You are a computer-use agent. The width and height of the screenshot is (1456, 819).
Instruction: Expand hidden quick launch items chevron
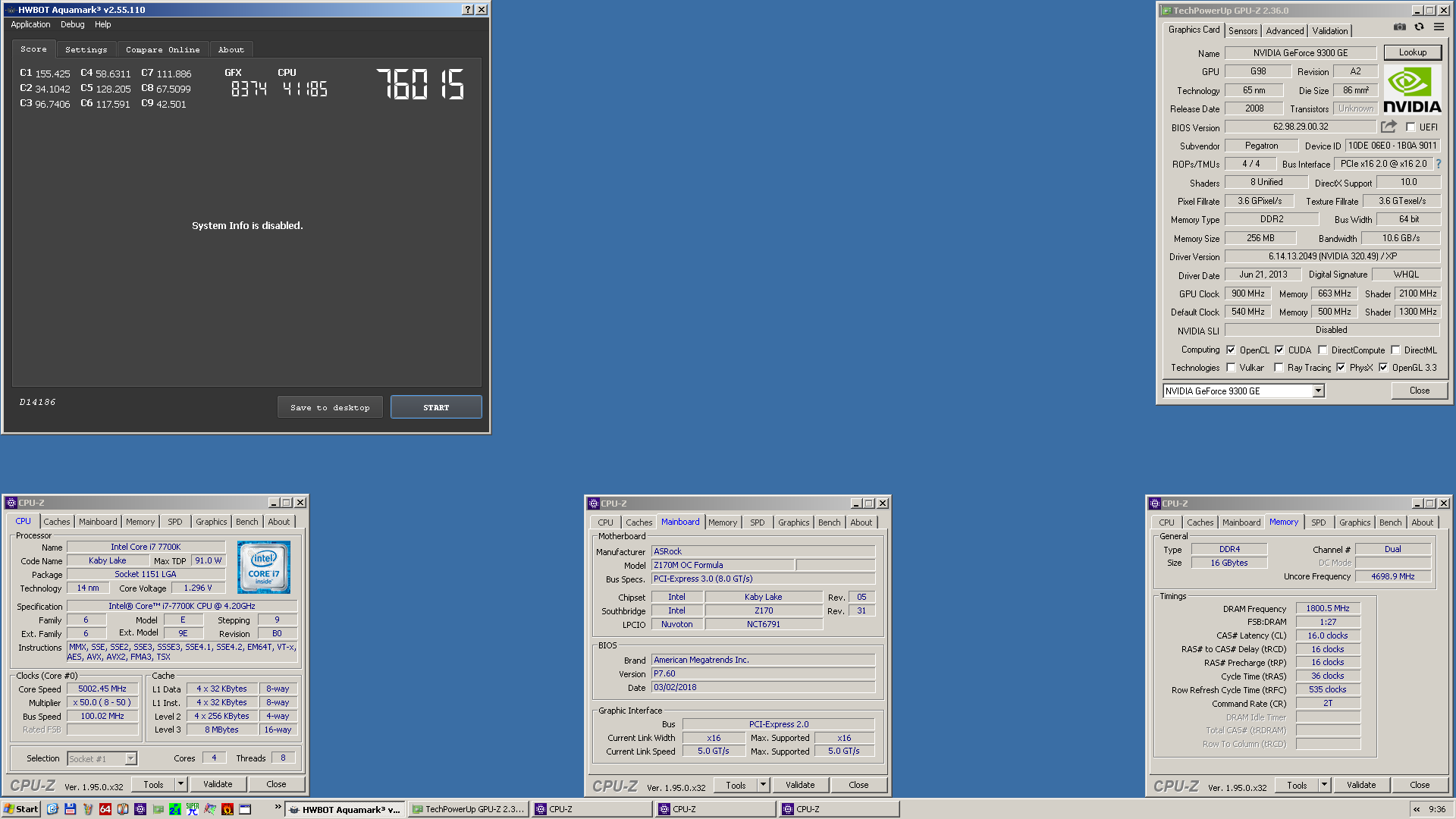pyautogui.click(x=278, y=807)
